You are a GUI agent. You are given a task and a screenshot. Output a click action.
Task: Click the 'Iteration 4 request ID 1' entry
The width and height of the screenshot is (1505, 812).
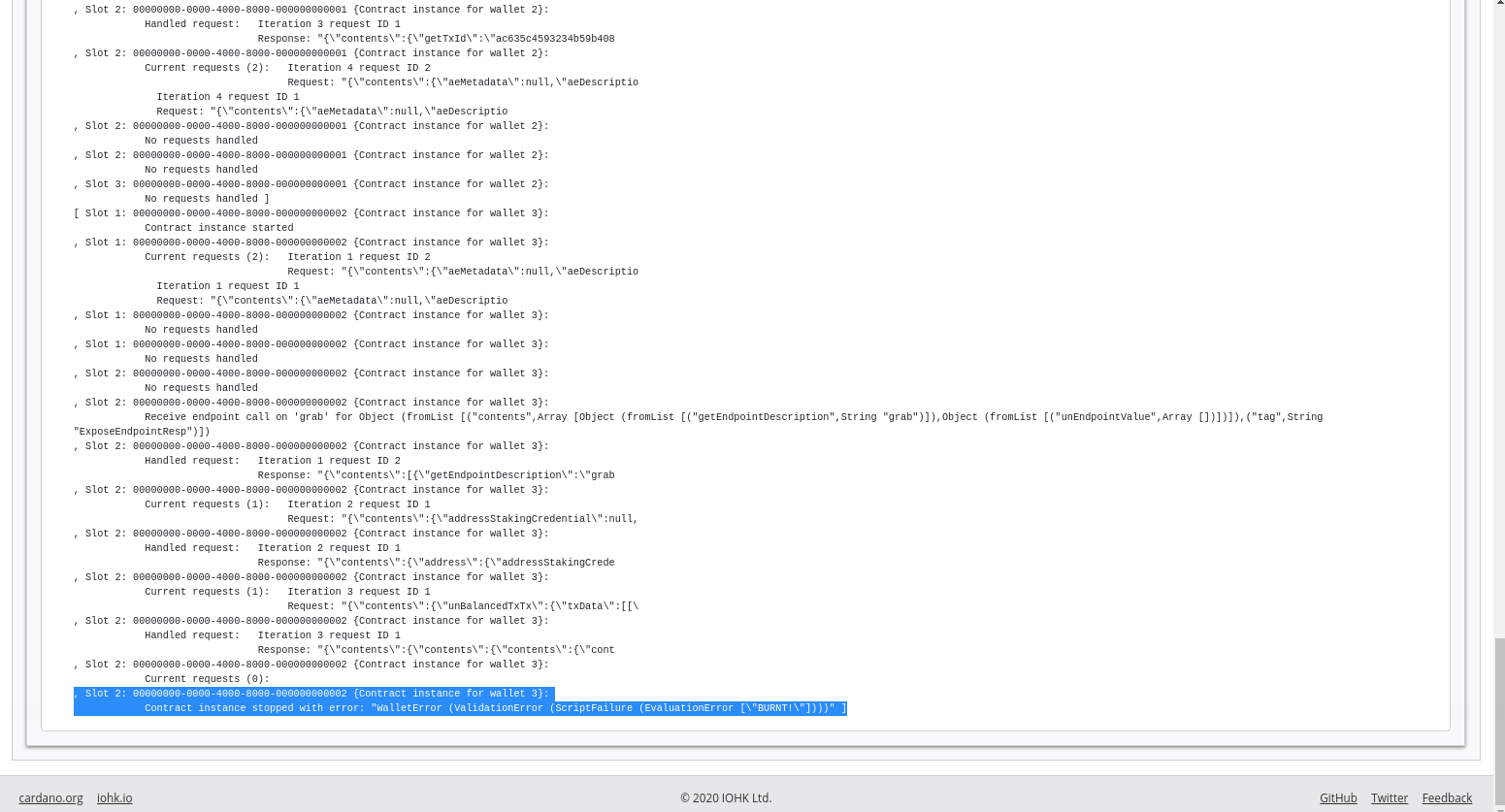[x=227, y=97]
